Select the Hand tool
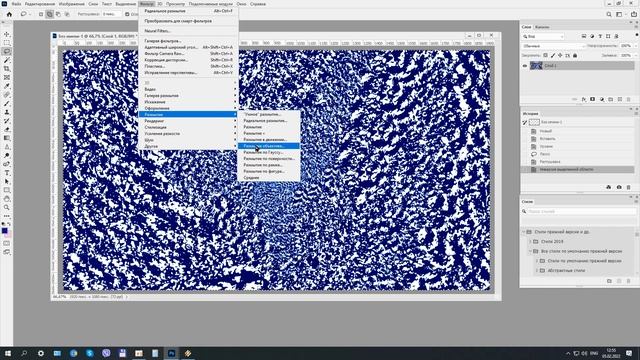This screenshot has height=360, width=640. 7,199
